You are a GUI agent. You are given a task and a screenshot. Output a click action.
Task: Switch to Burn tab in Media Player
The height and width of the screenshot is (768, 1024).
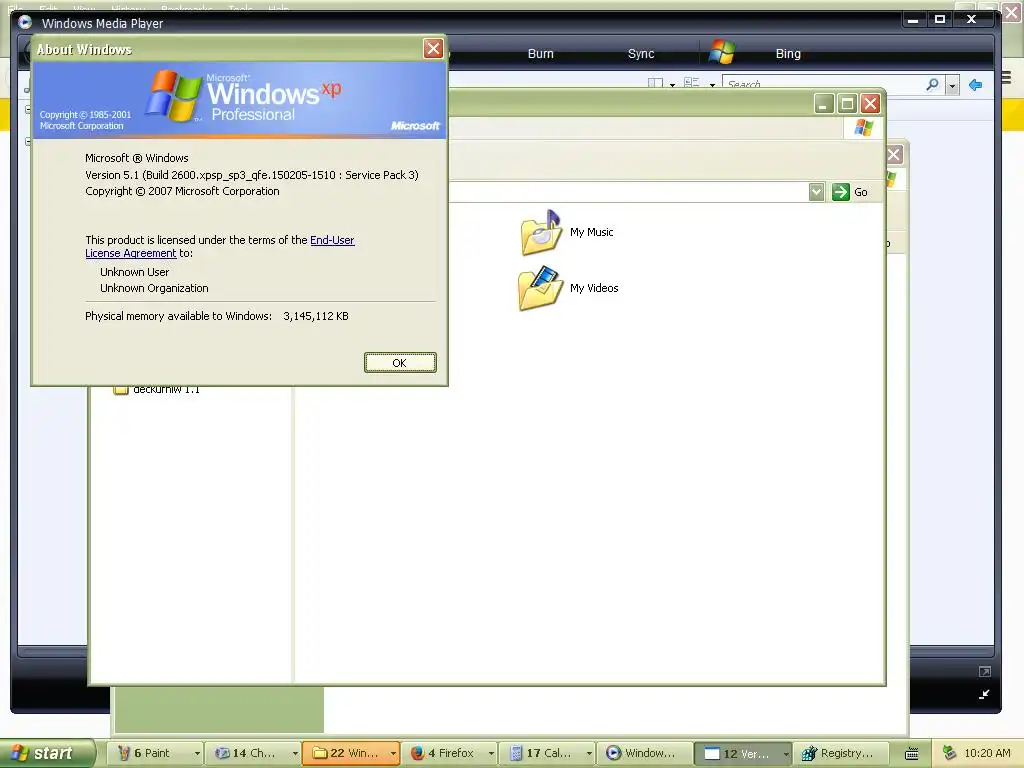coord(541,54)
